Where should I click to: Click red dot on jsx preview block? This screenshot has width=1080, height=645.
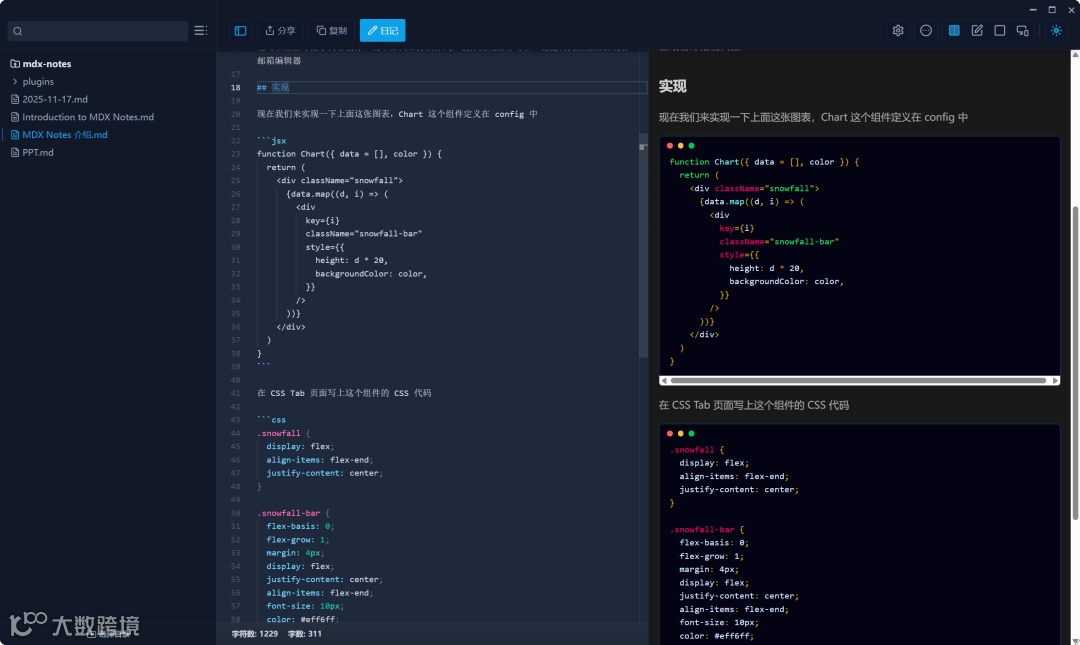pos(669,145)
